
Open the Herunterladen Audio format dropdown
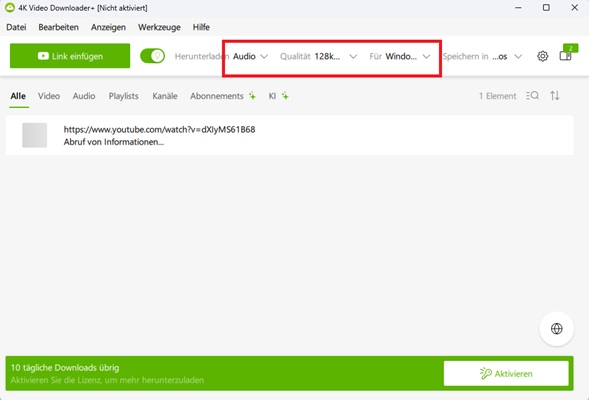tap(250, 56)
